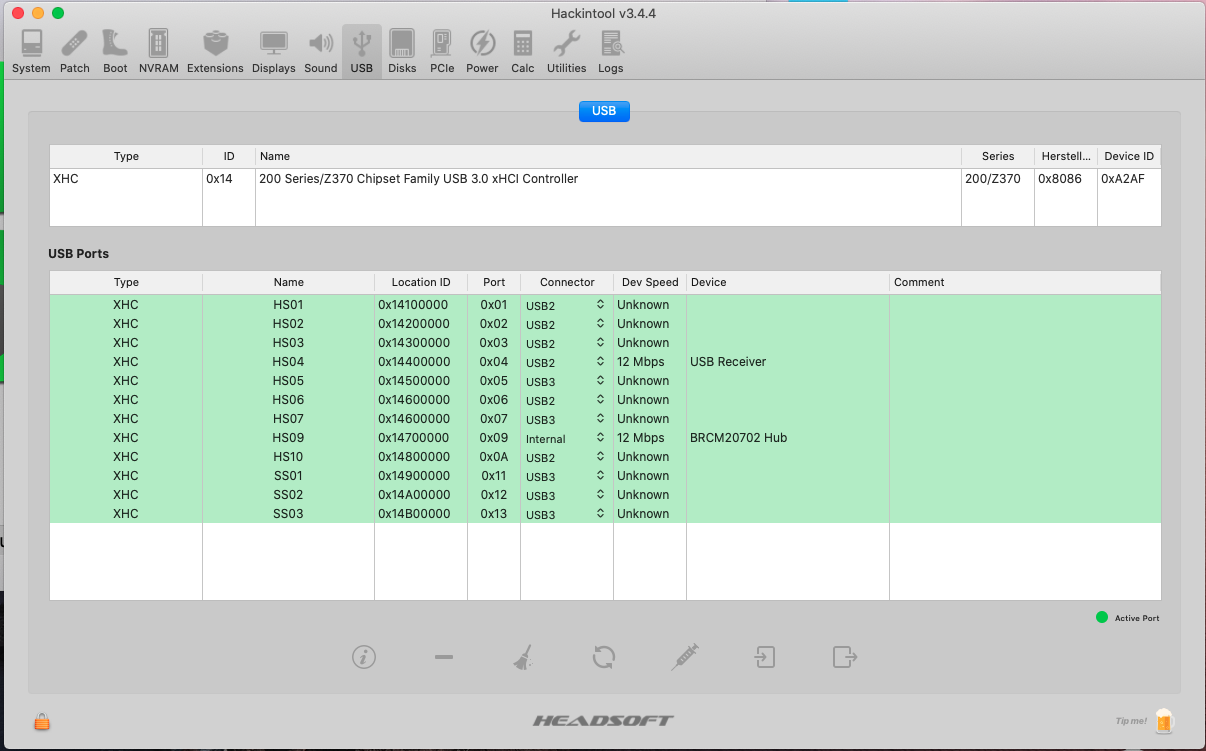This screenshot has width=1206, height=751.
Task: Click the broom clear-all icon
Action: pos(523,657)
